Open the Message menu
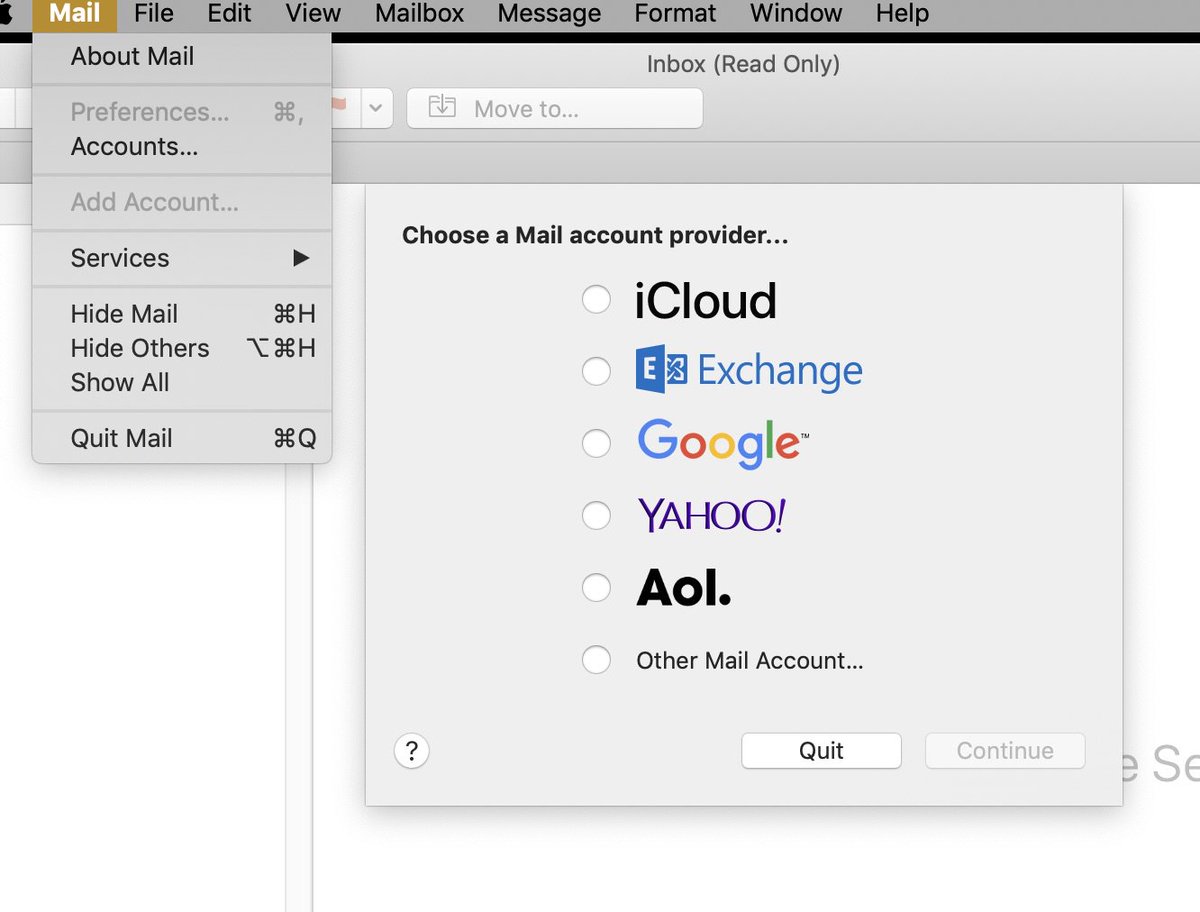 (549, 14)
